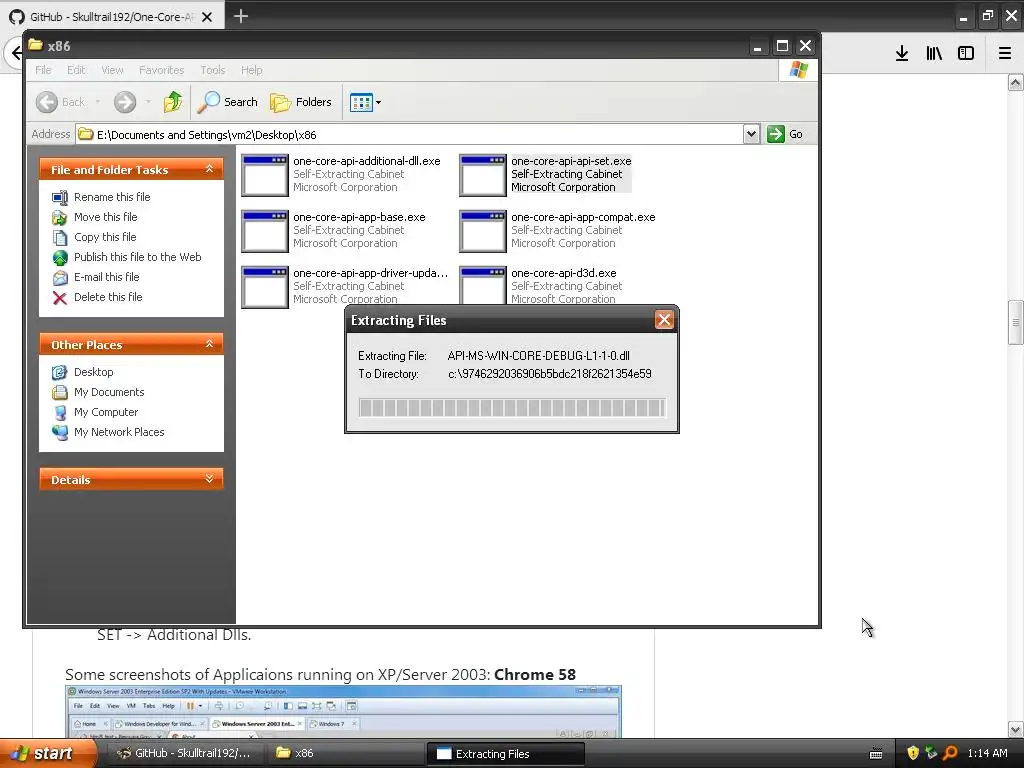Screen dimensions: 1024x768
Task: Click the taskbar clock 1:14 AM
Action: coord(987,753)
